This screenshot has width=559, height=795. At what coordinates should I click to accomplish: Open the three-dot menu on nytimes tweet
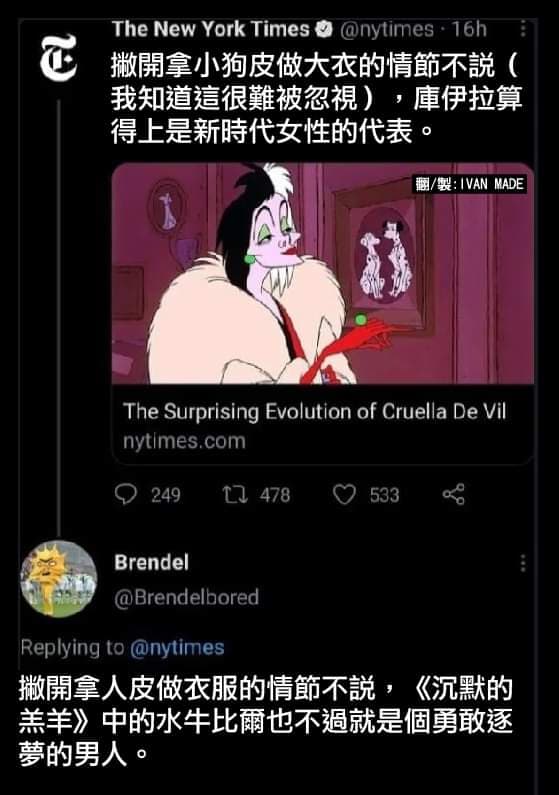tap(523, 29)
